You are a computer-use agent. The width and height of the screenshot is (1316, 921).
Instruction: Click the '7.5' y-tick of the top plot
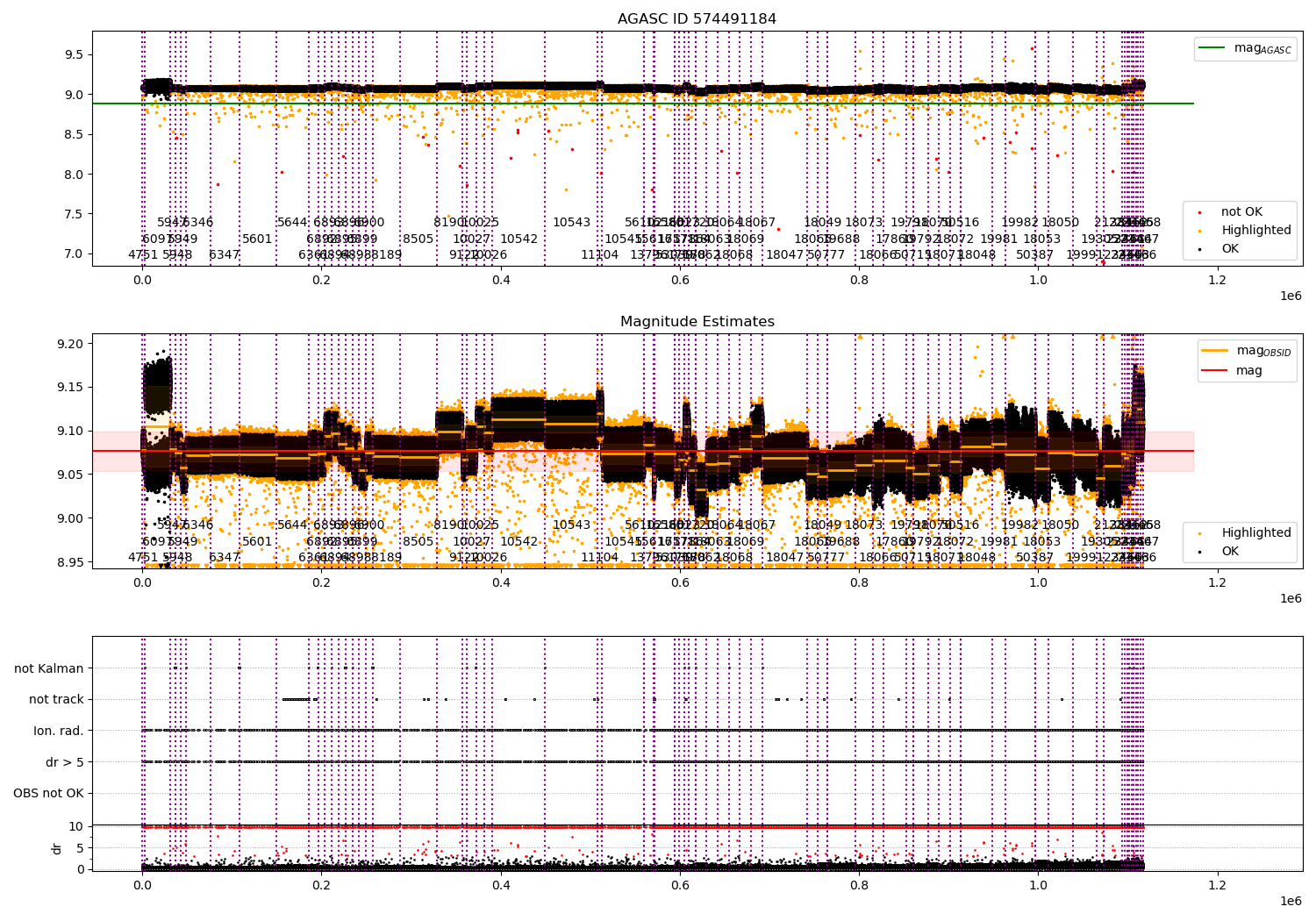[74, 214]
